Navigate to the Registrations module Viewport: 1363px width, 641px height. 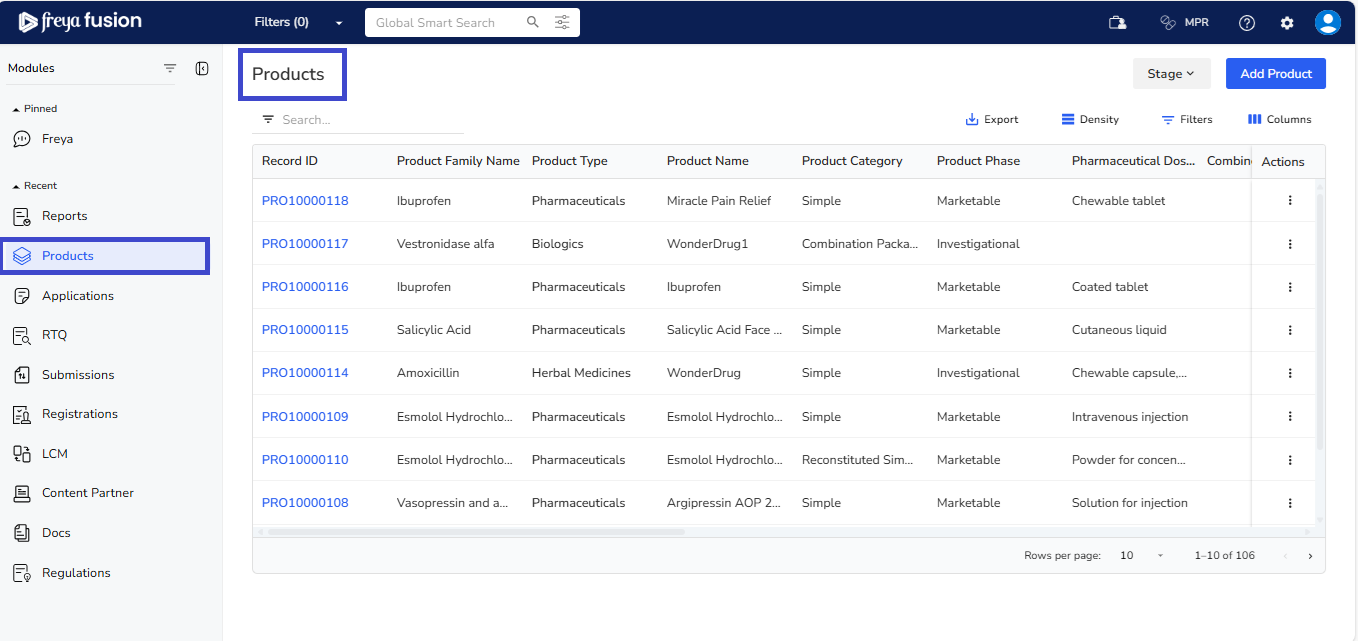[x=79, y=414]
